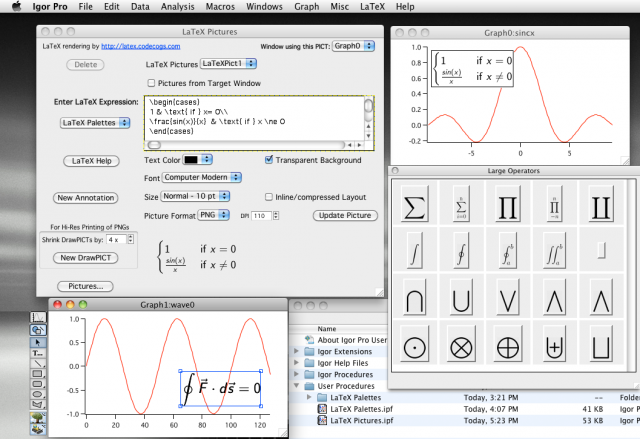
Task: Adjust the DPI stepper arrows
Action: point(276,216)
